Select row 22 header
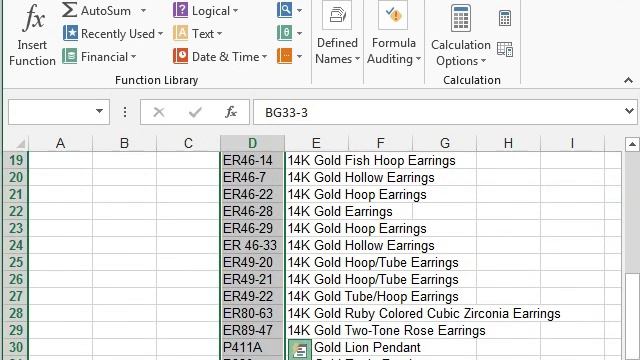The width and height of the screenshot is (640, 360). tap(16, 211)
